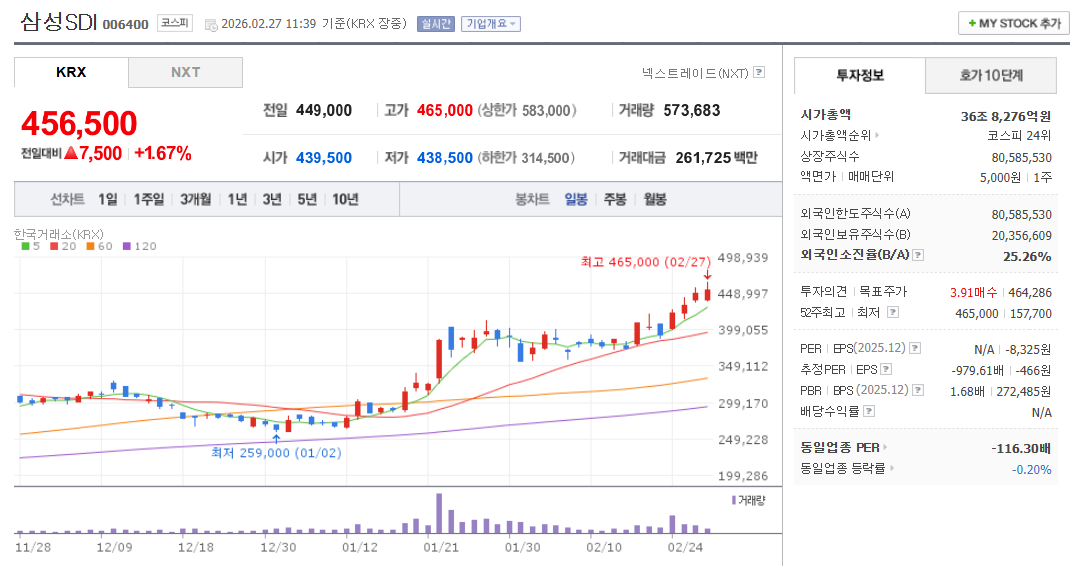Click the arrow next to 동일업종 등락률
Viewport: 1079px width, 566px height.
[x=892, y=468]
